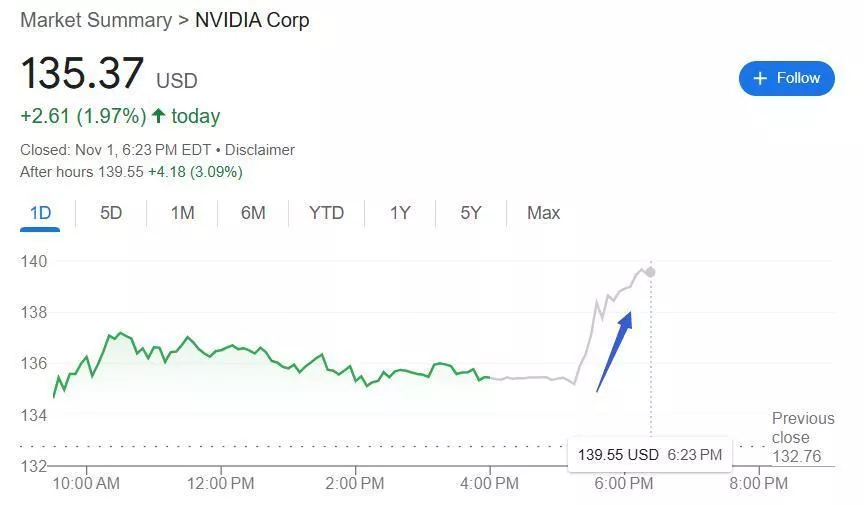Viewport: 864px width, 505px height.
Task: Select the YTD range tab
Action: [x=326, y=213]
